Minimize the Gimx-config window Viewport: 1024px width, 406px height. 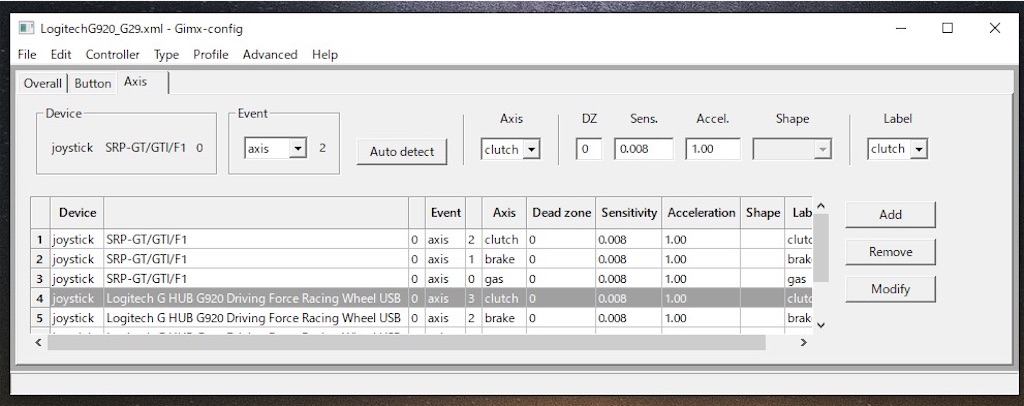click(x=901, y=28)
